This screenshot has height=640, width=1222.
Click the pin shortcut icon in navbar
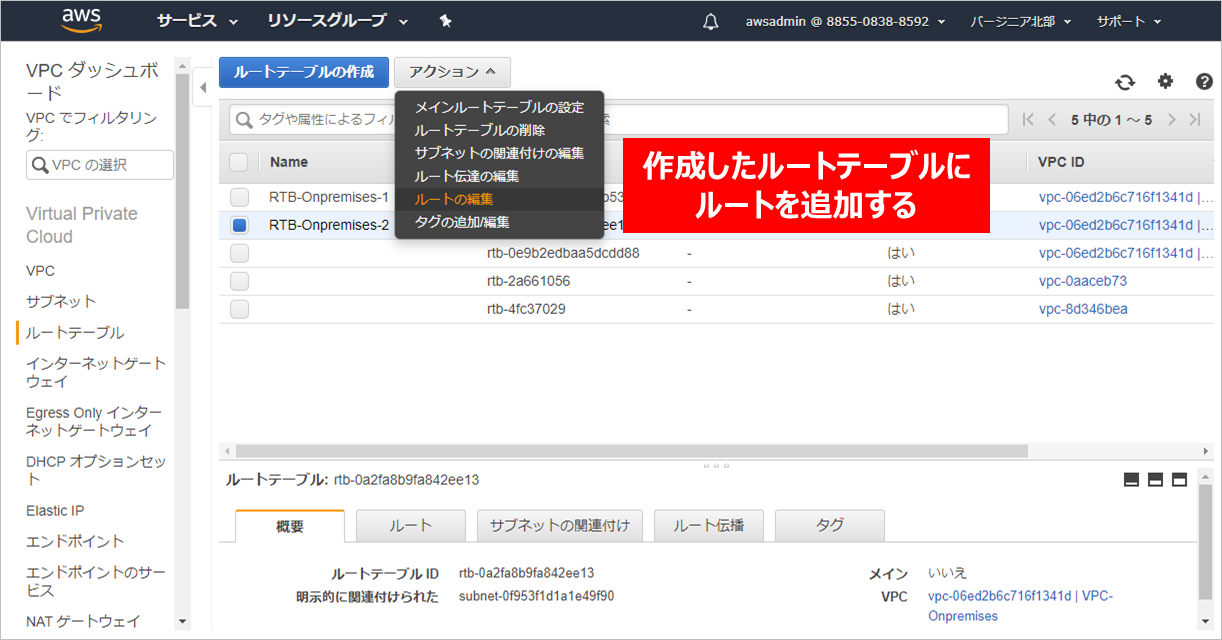point(446,21)
